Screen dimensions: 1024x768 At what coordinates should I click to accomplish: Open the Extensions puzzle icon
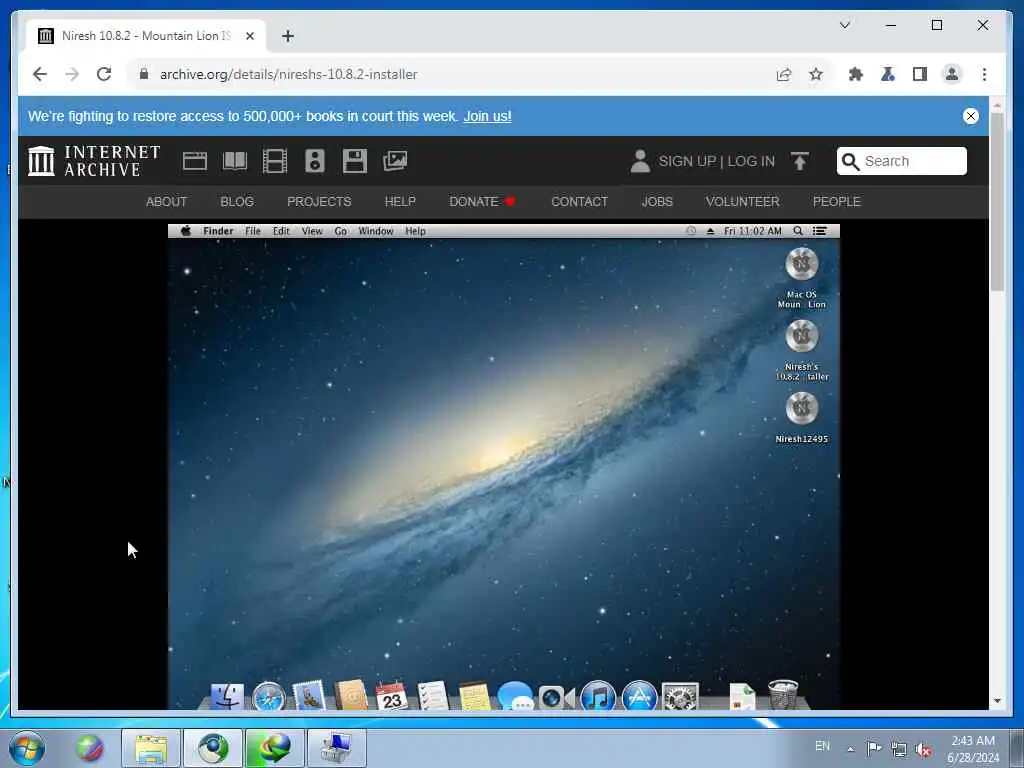click(x=856, y=74)
